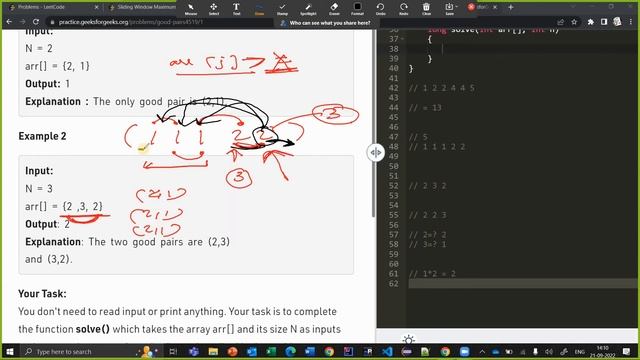Bookmark this page with star icon
The image size is (640, 360).
coord(574,22)
